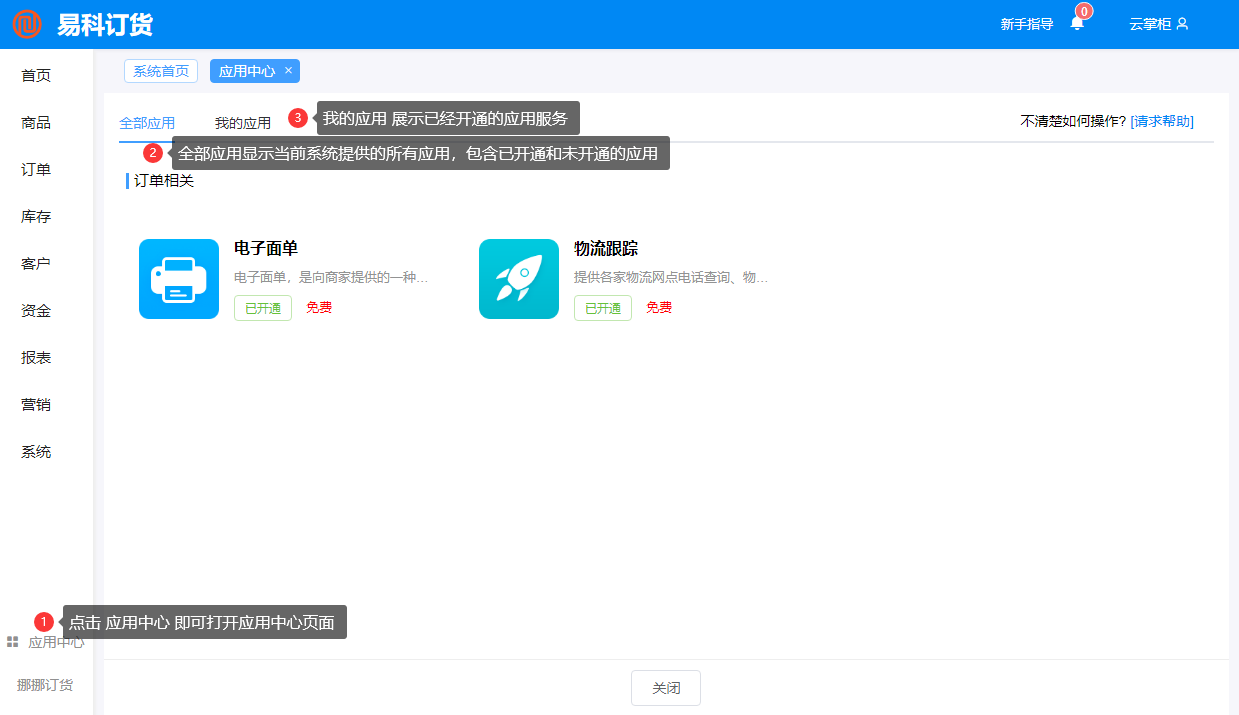This screenshot has height=715, width=1239.
Task: Select the 全部应用 tab
Action: (x=147, y=123)
